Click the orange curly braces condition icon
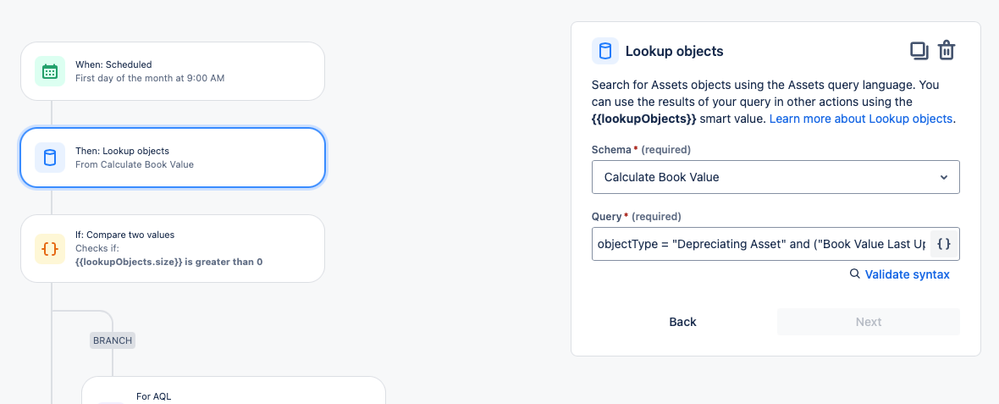Viewport: 999px width, 404px height. 50,249
